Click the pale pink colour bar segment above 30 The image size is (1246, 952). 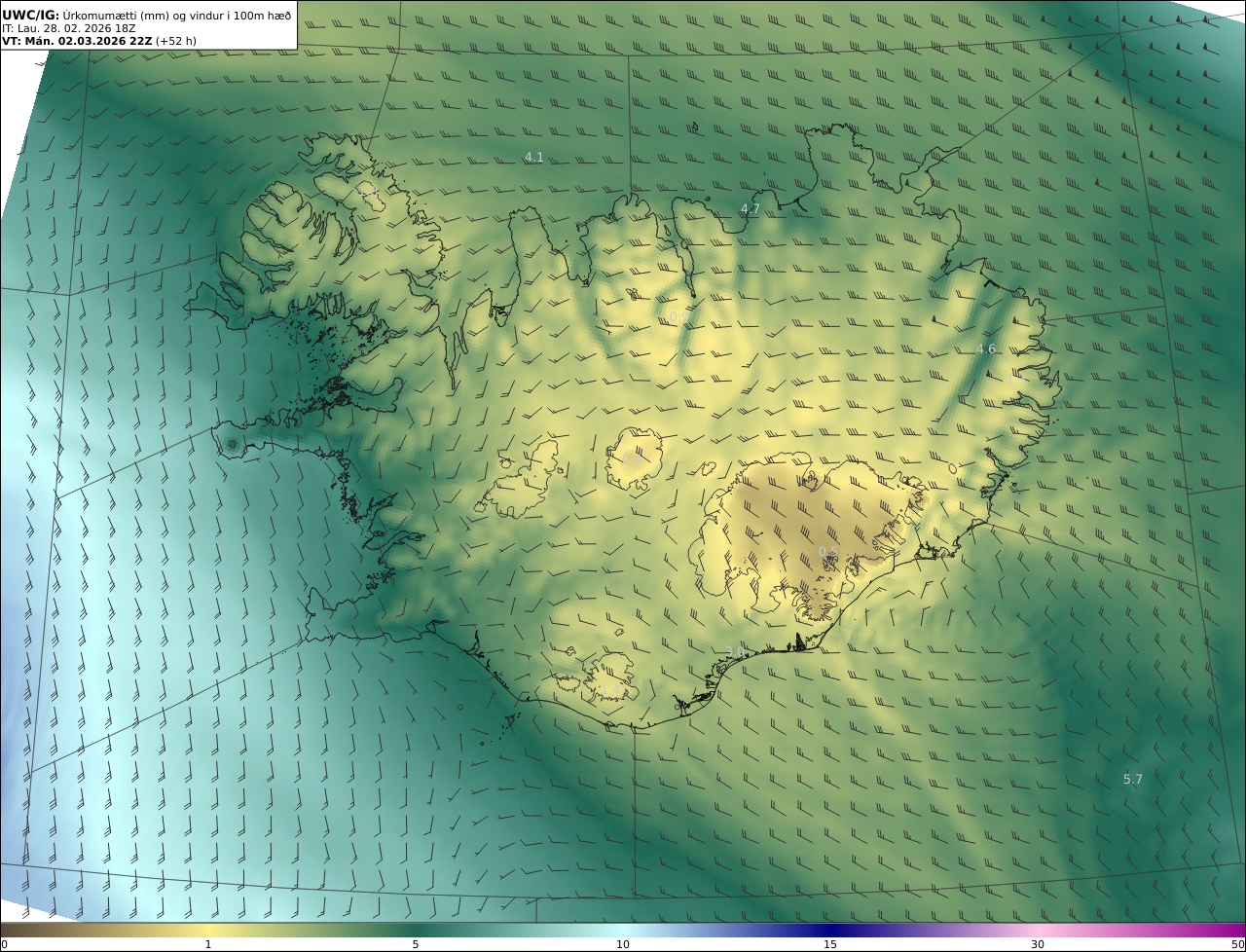(1038, 930)
